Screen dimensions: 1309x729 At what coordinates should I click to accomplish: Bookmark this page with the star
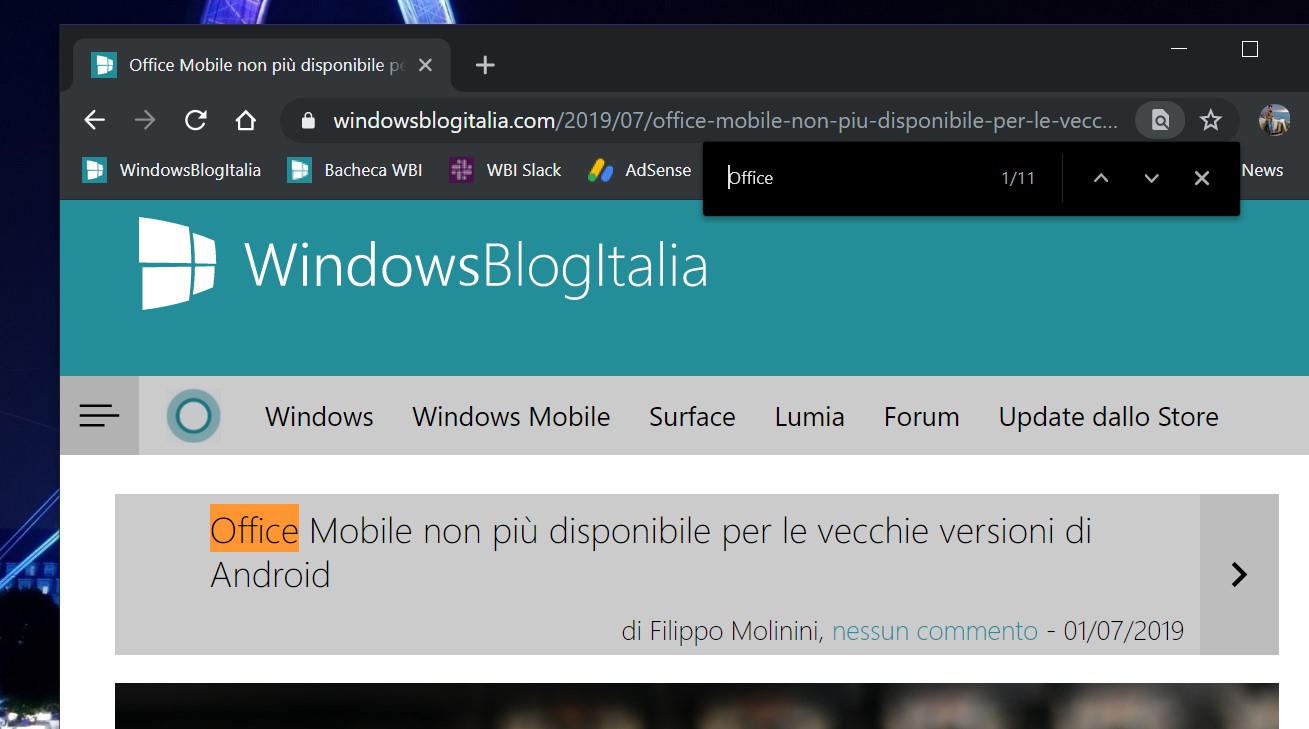coord(1211,121)
